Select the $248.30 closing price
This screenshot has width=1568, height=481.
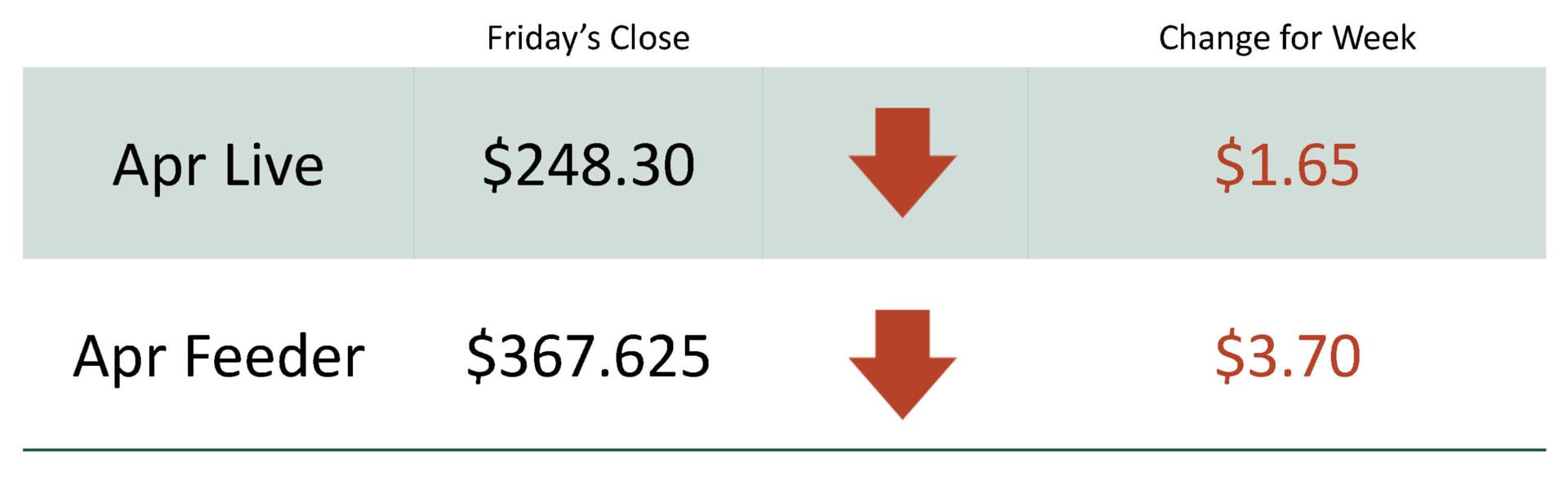(588, 165)
